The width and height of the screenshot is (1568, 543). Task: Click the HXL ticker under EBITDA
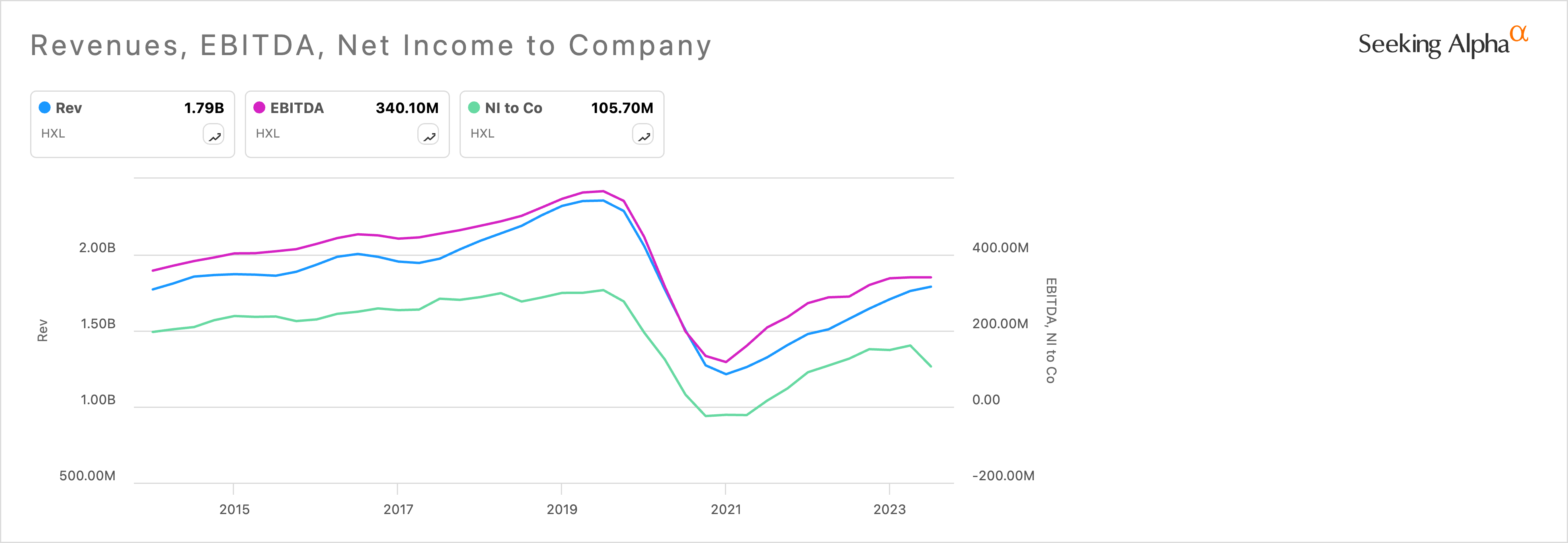(x=268, y=133)
